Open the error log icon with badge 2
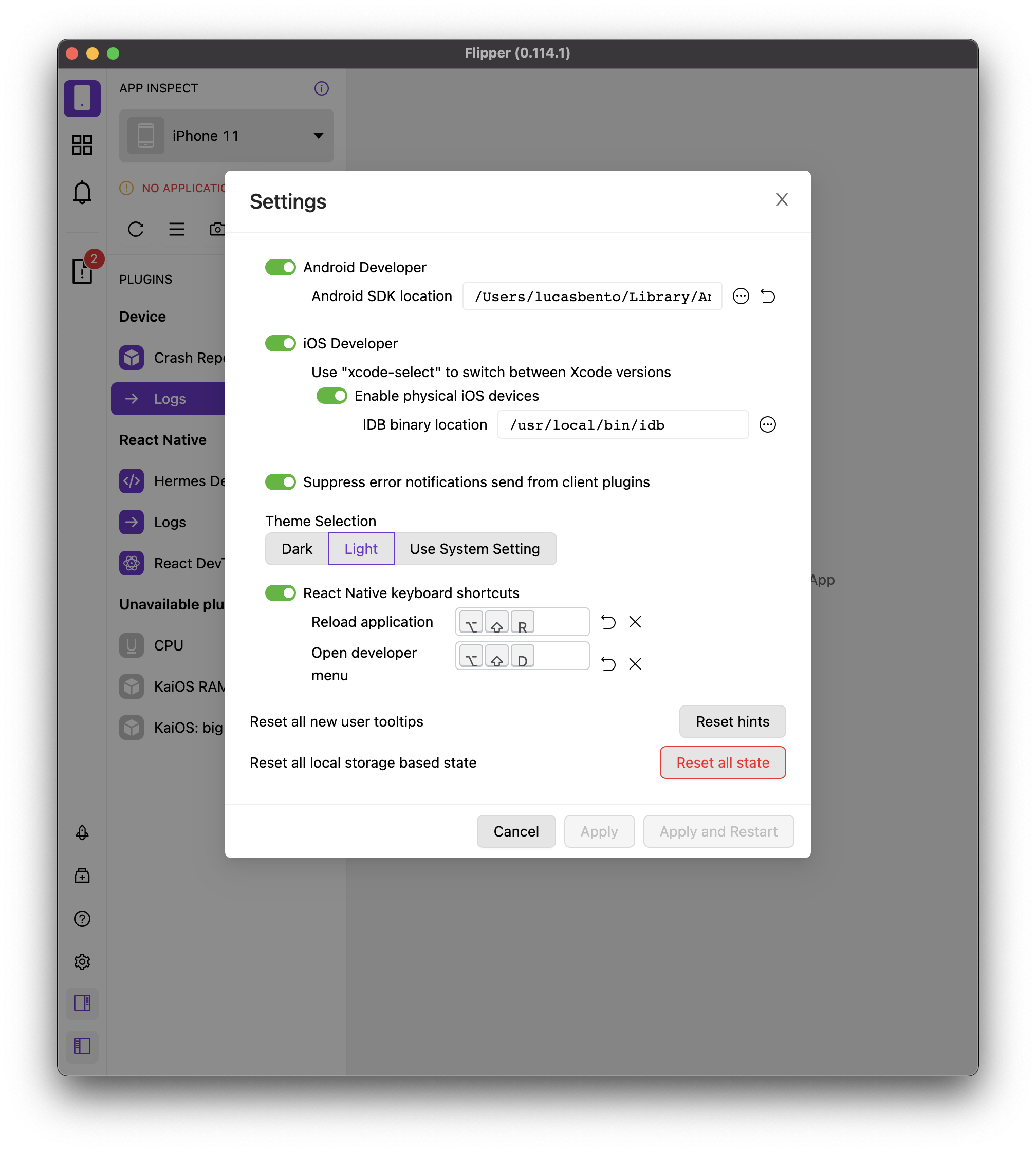 pyautogui.click(x=83, y=270)
